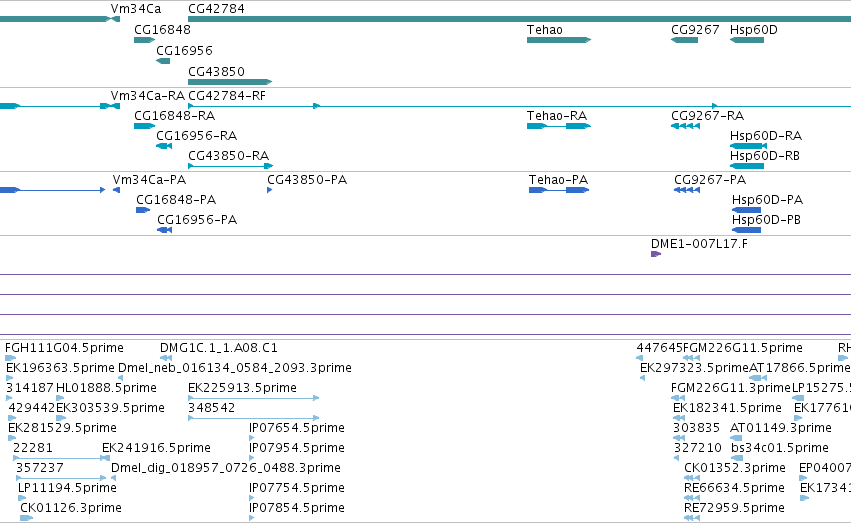Screen dimensions: 851x523
Task: Select the FGM226G11.3prime EST label
Action: 731,388
